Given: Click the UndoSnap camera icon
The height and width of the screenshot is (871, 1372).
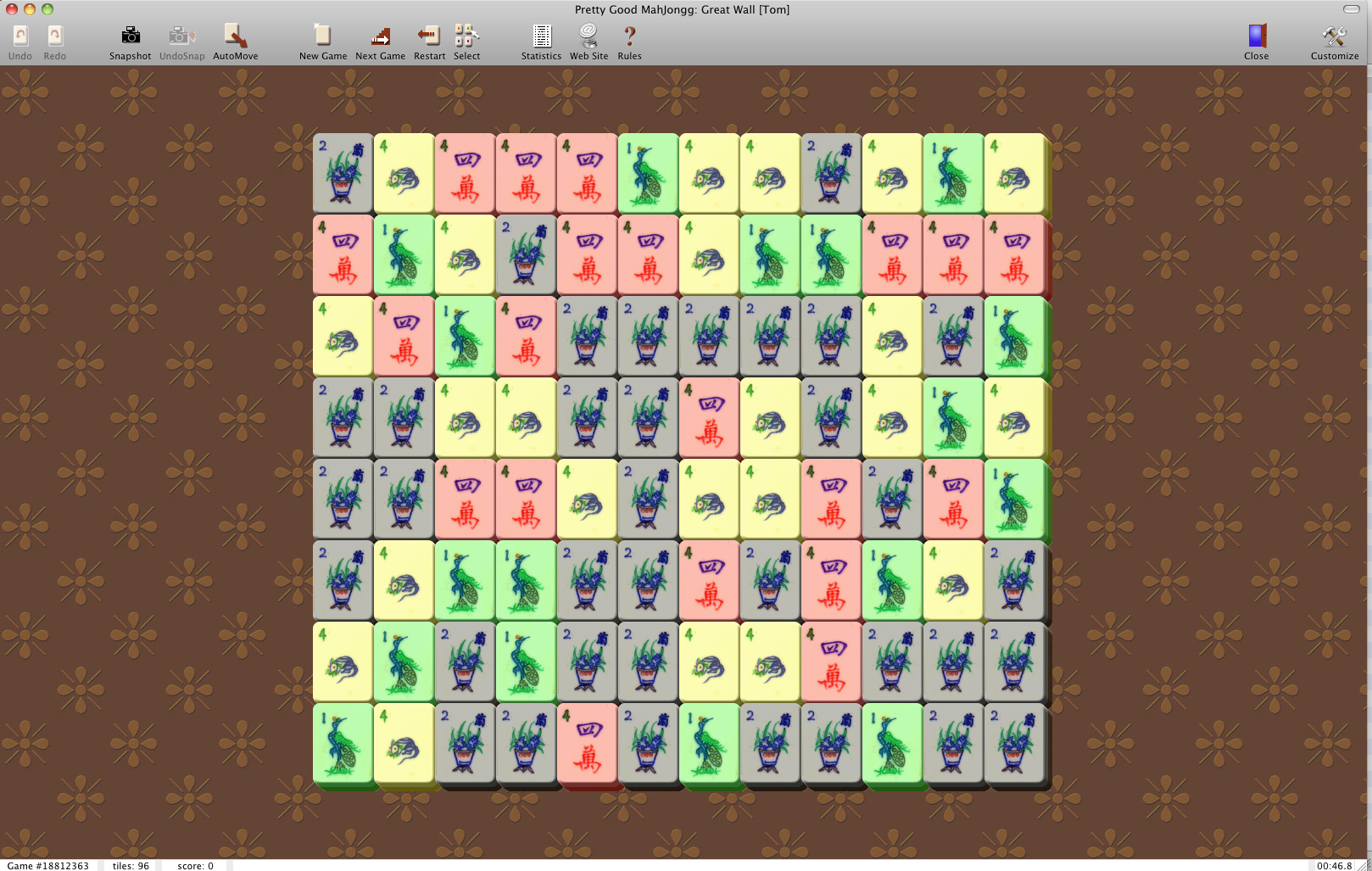Looking at the screenshot, I should tap(181, 36).
